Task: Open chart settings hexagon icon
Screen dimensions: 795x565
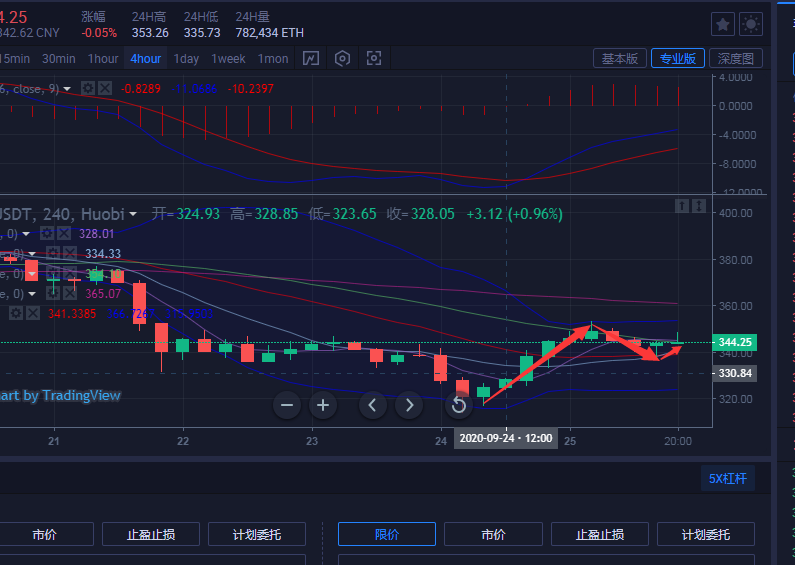Action: tap(343, 59)
